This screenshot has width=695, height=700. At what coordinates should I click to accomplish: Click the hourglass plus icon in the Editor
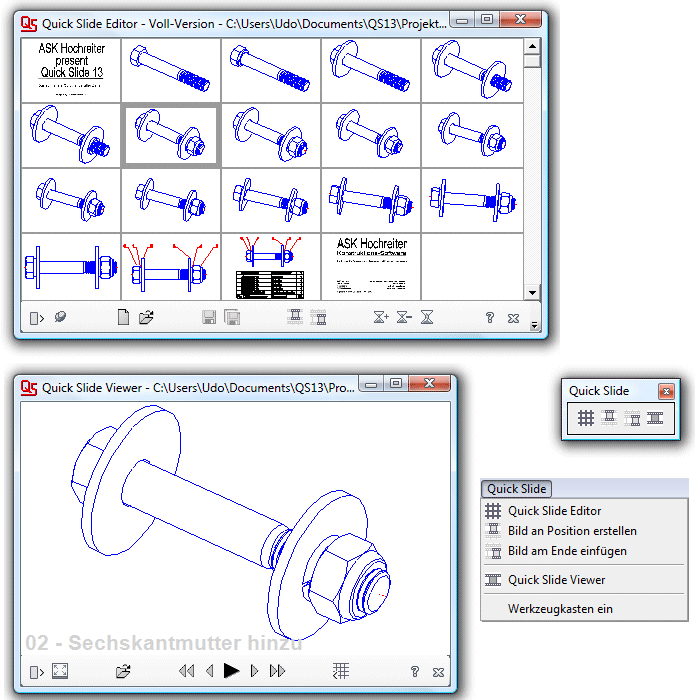[381, 317]
